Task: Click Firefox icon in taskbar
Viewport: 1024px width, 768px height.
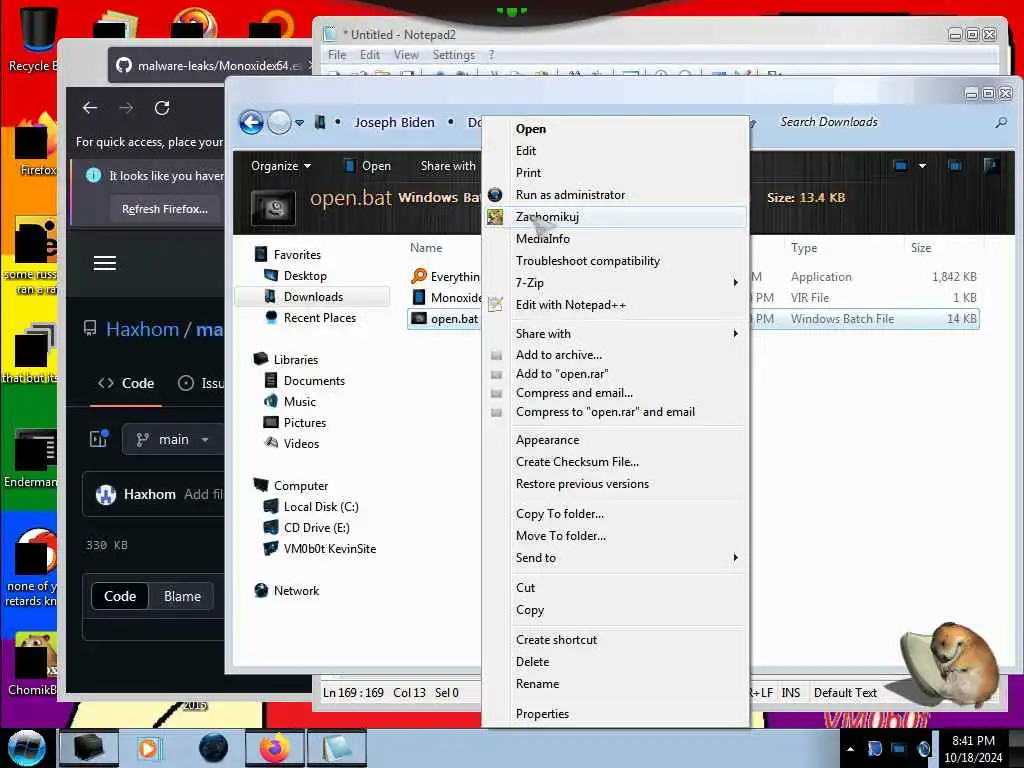Action: (275, 748)
